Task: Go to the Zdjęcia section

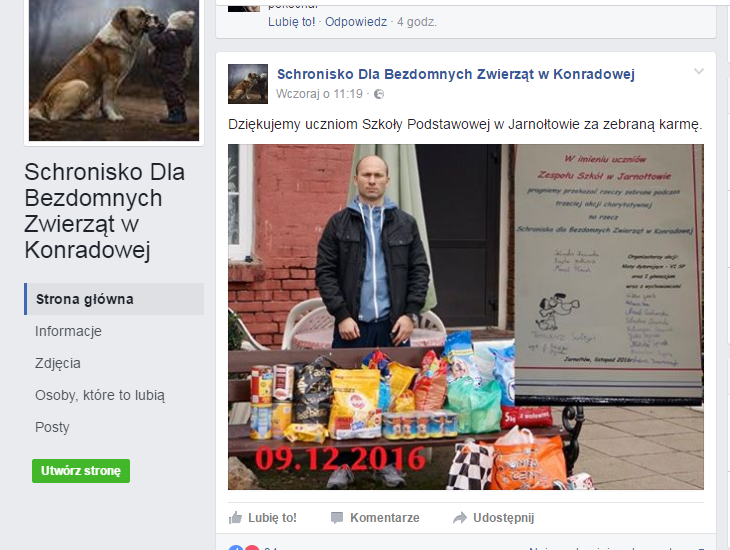Action: [x=58, y=363]
